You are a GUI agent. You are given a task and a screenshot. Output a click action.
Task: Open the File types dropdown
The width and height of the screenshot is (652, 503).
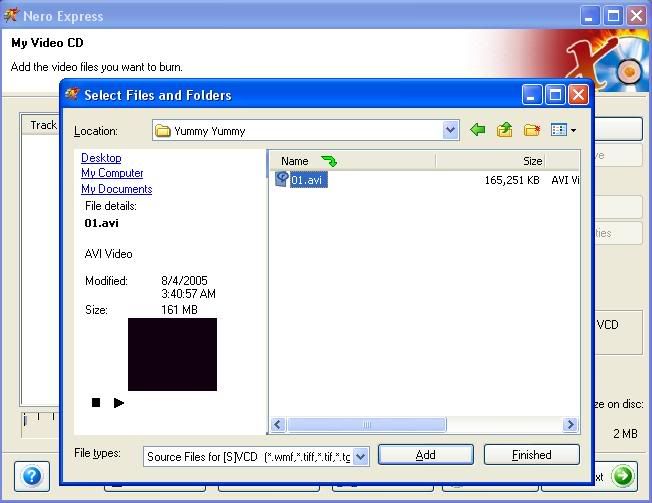(361, 457)
